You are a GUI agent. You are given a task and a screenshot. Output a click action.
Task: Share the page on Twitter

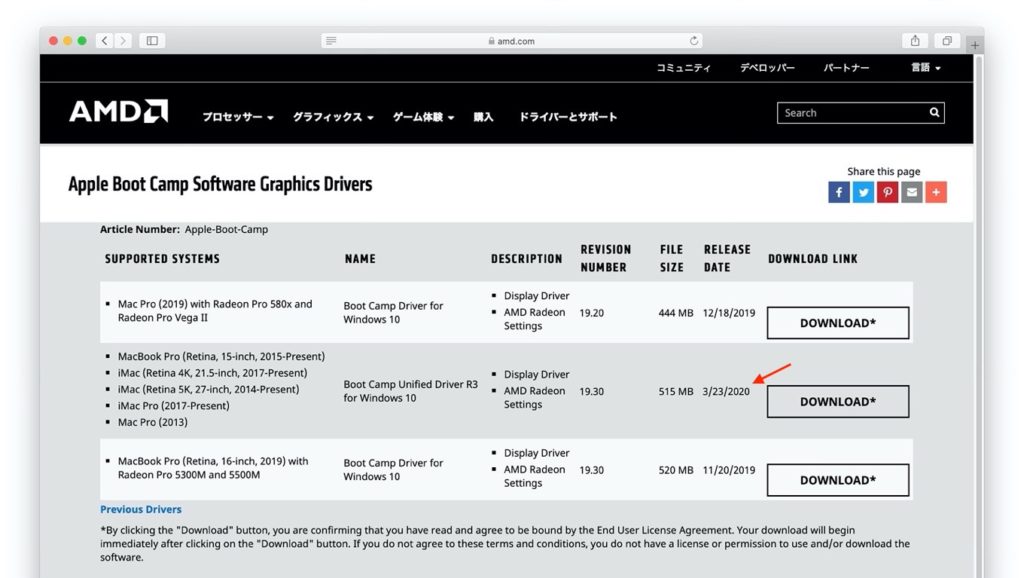click(863, 191)
